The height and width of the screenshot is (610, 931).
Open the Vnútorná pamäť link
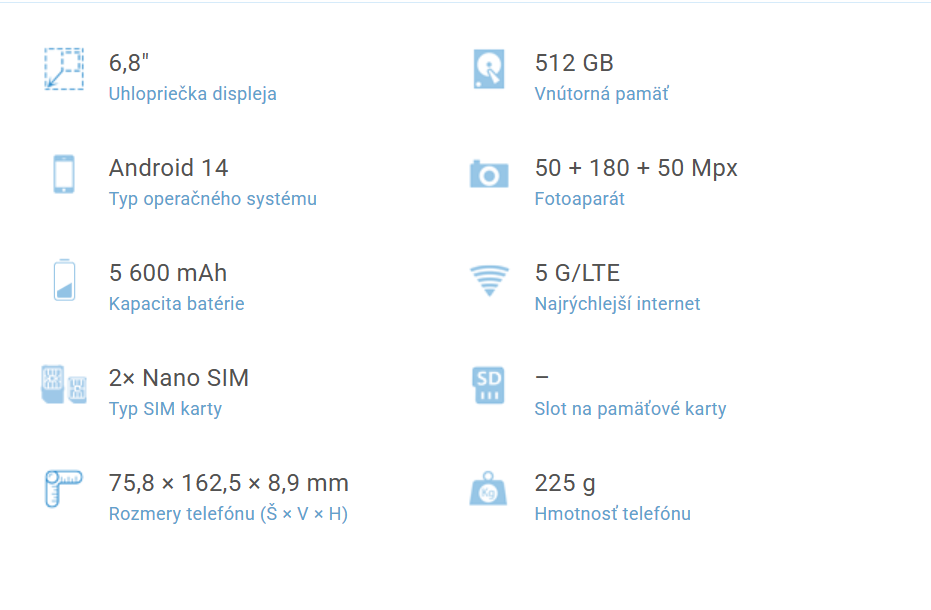coord(601,94)
